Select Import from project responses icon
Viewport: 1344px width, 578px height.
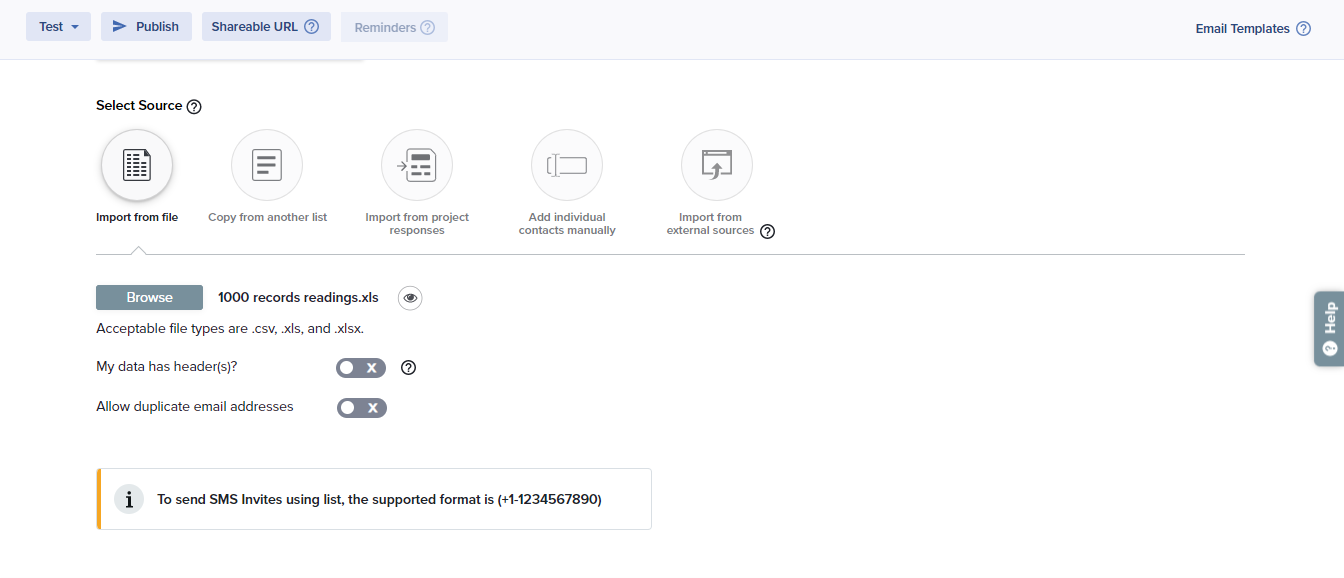[x=417, y=165]
